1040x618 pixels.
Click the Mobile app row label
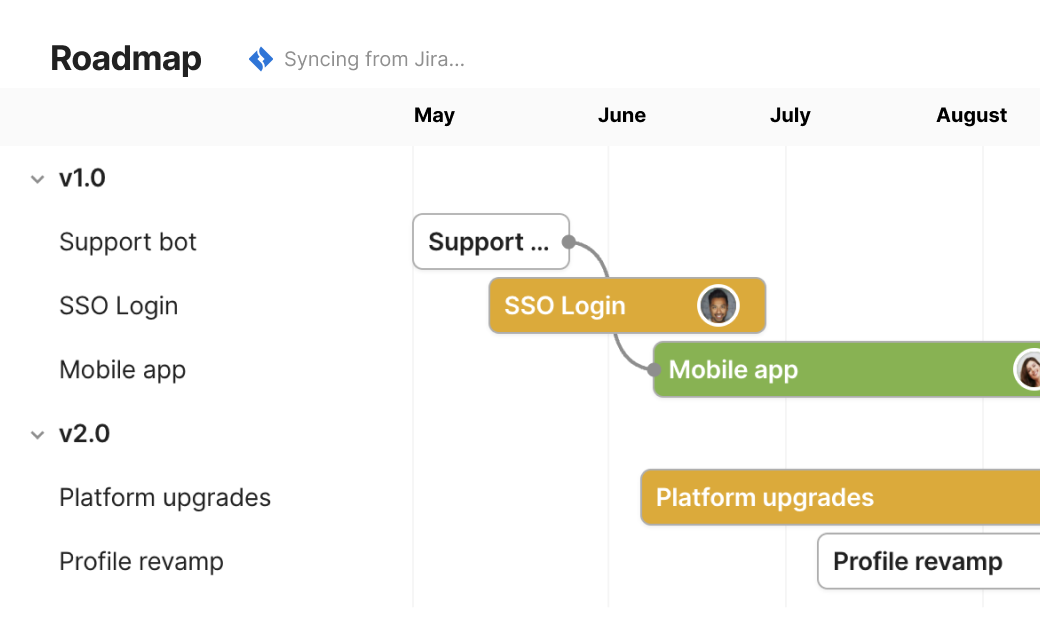(122, 369)
